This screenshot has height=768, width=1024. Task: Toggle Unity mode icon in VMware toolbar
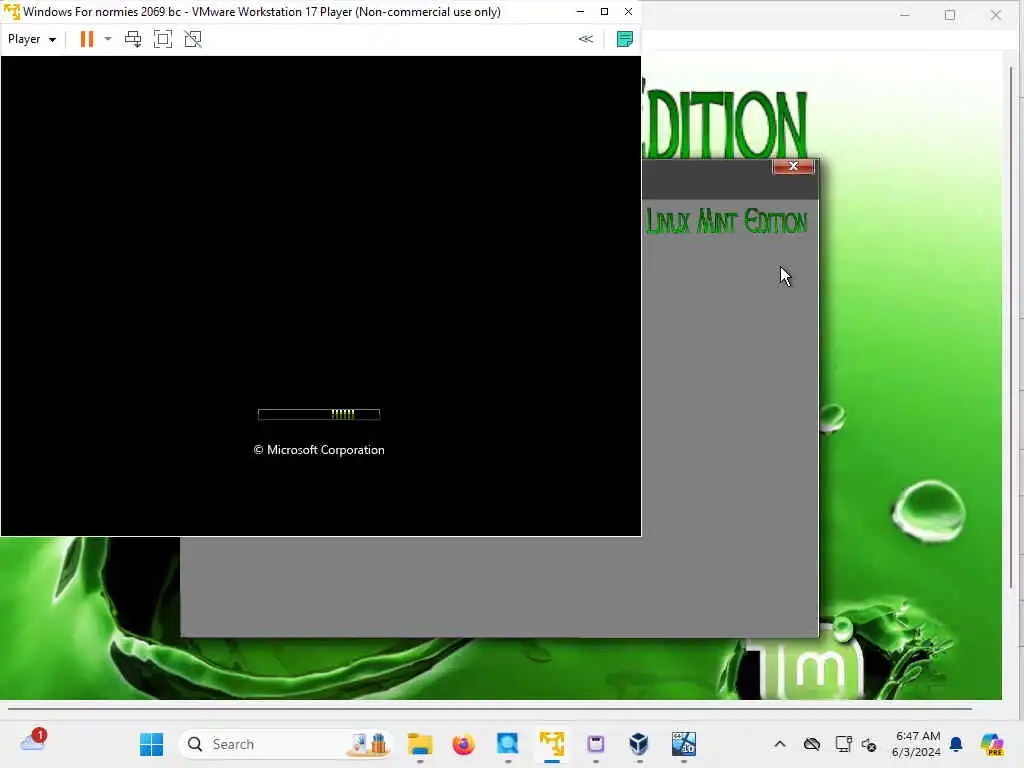point(193,39)
